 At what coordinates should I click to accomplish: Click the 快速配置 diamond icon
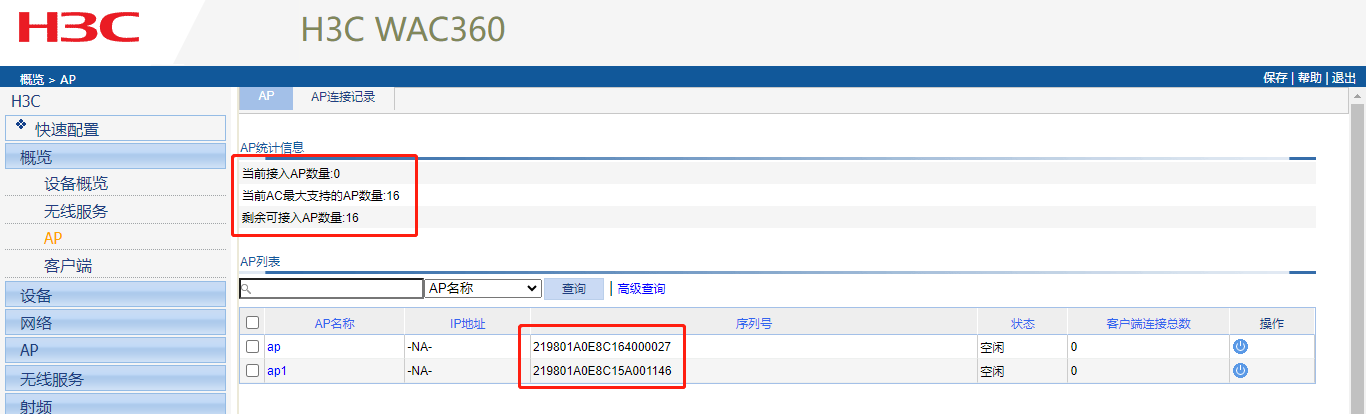click(x=21, y=124)
